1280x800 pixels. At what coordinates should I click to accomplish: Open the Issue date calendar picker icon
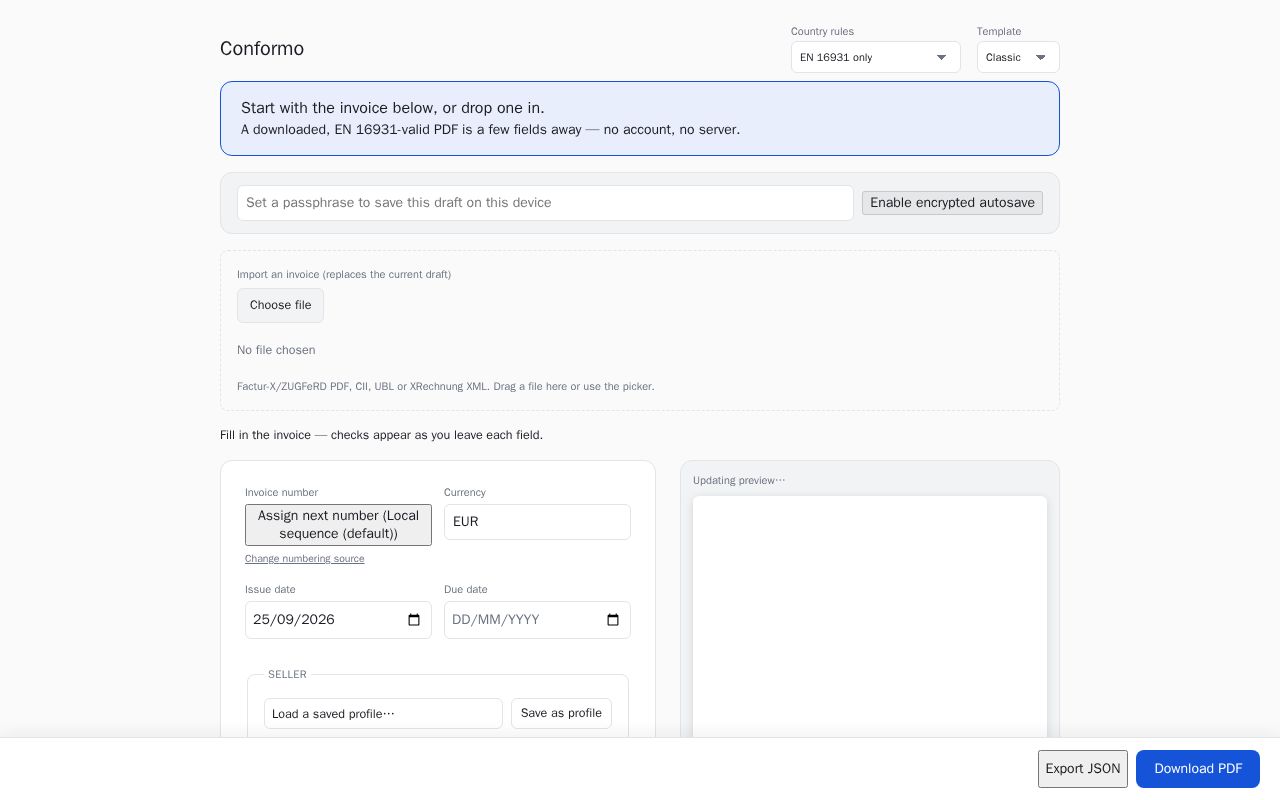pyautogui.click(x=414, y=620)
